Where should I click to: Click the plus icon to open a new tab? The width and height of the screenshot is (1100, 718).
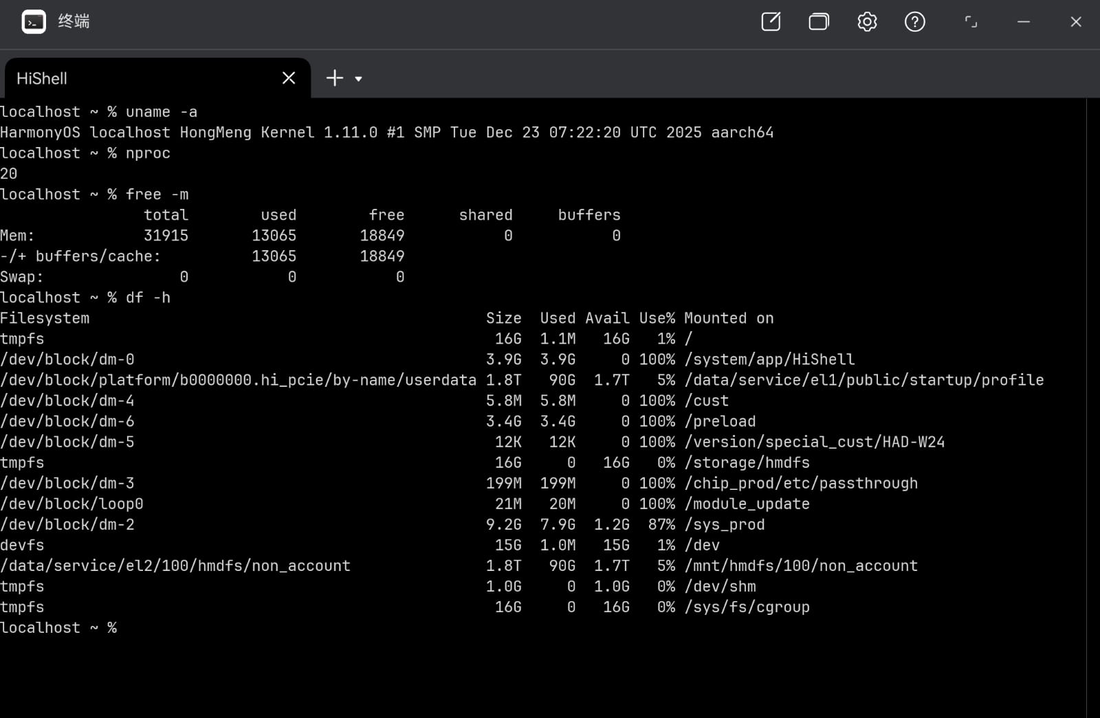pos(336,77)
